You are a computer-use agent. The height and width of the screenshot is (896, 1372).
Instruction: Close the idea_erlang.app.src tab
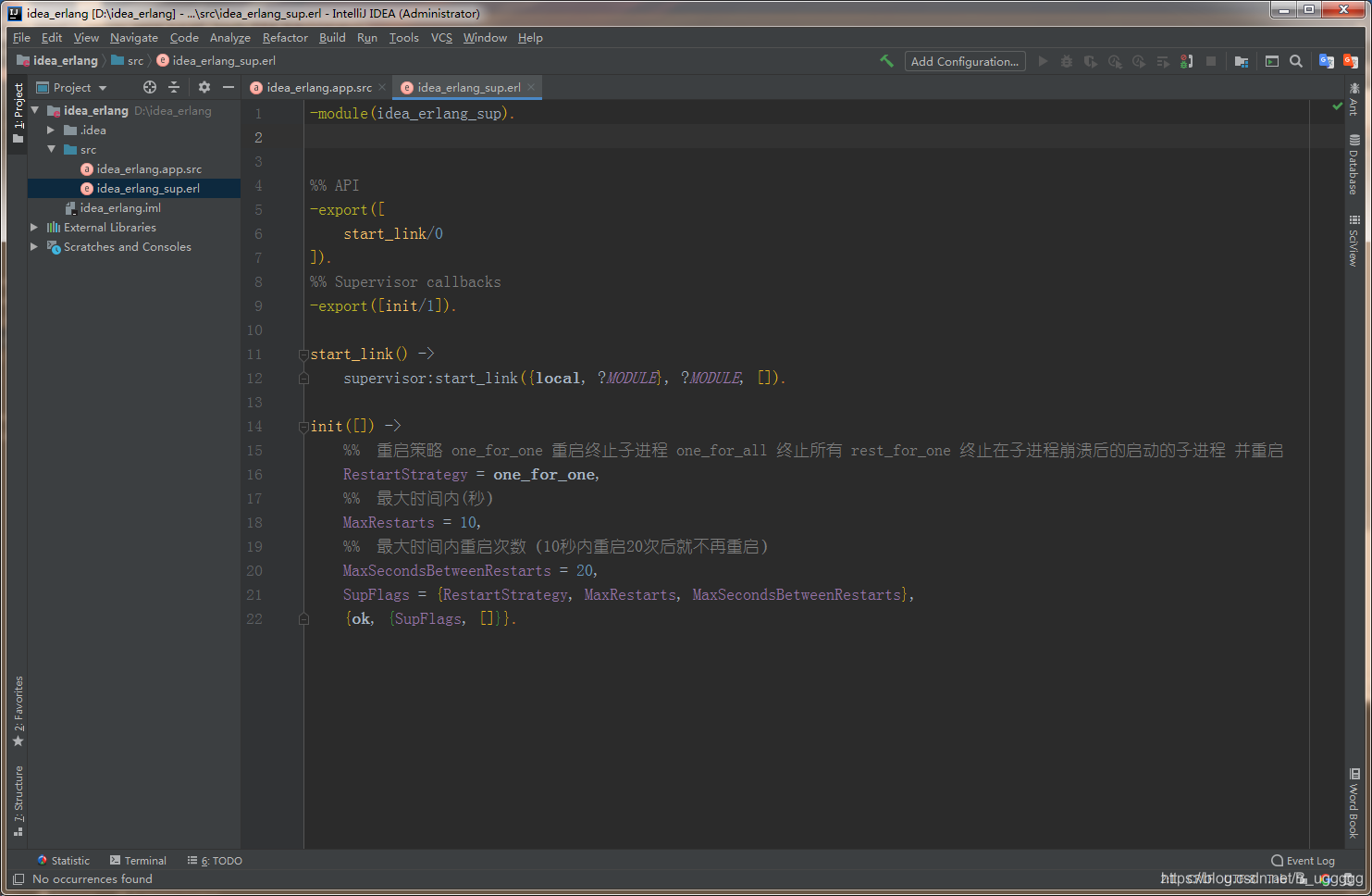click(382, 87)
